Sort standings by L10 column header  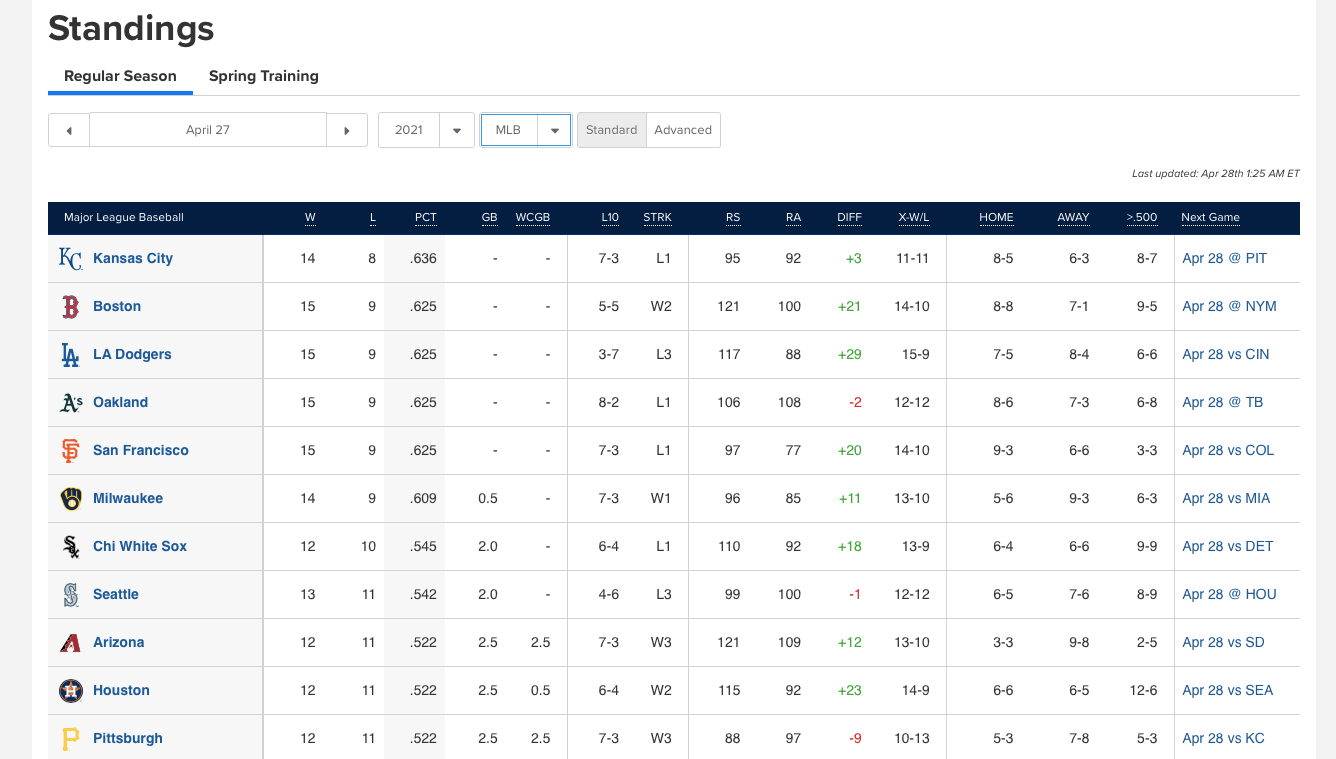610,217
